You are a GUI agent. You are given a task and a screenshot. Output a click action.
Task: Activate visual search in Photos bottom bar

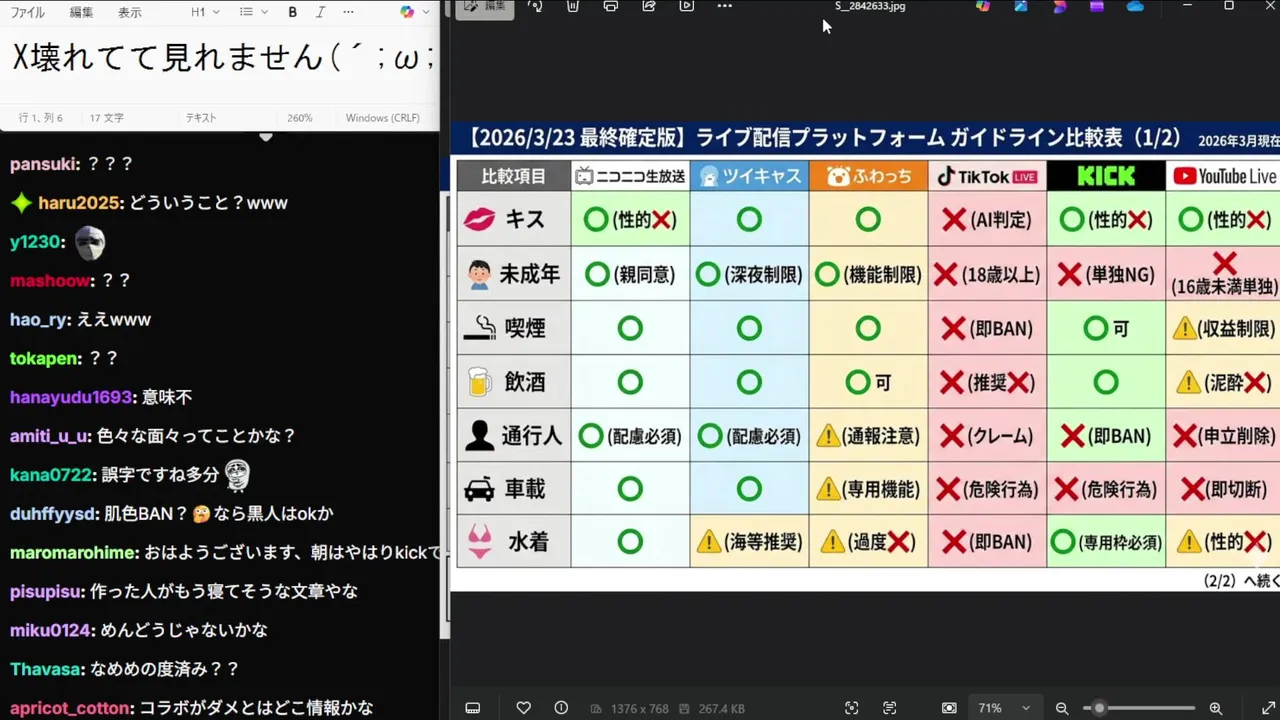(x=852, y=708)
